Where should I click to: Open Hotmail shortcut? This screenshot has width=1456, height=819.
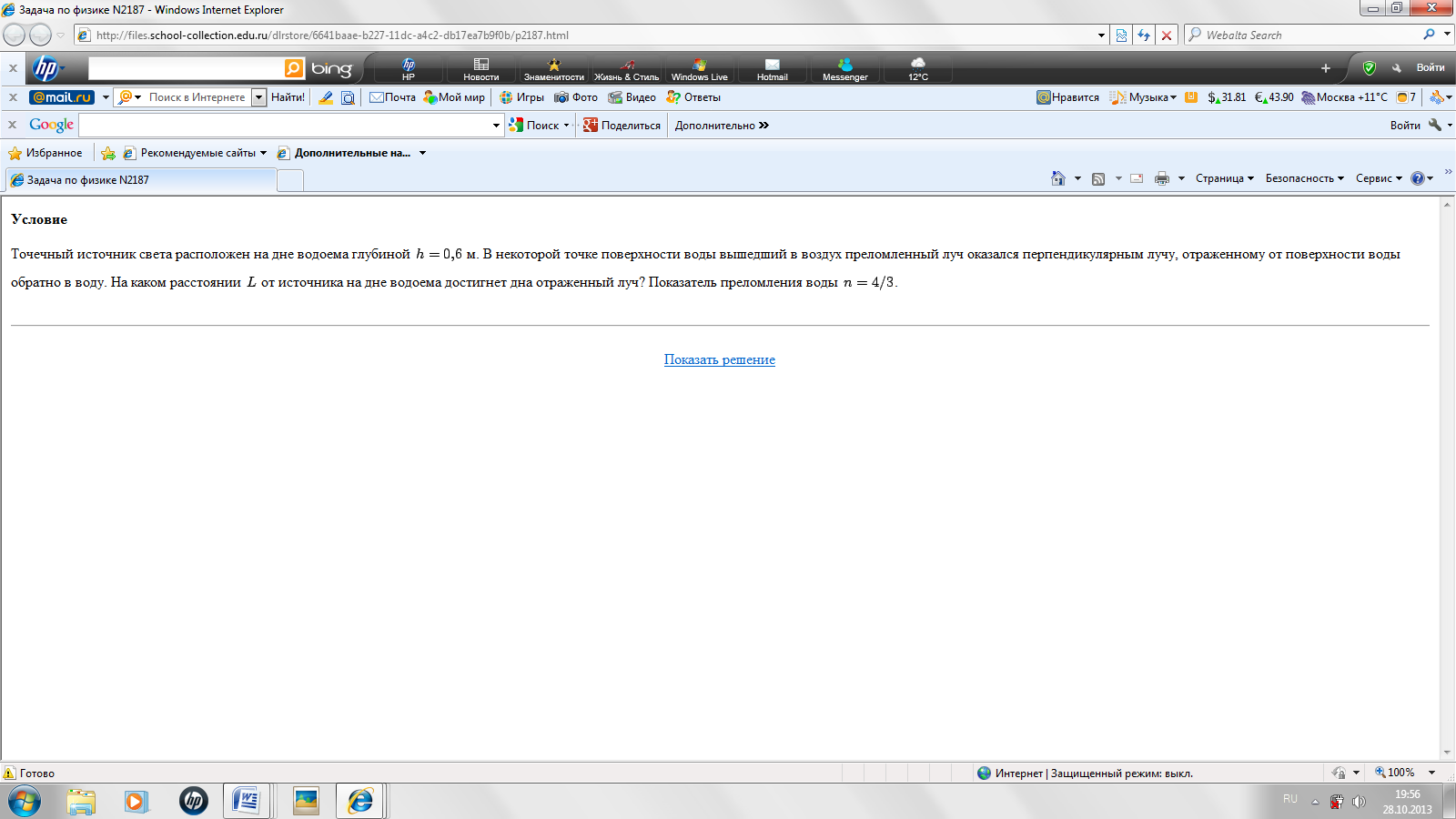pos(773,68)
